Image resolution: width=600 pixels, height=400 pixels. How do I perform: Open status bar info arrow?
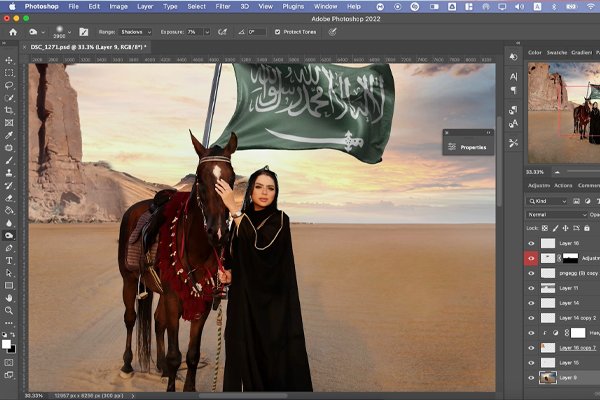(133, 396)
